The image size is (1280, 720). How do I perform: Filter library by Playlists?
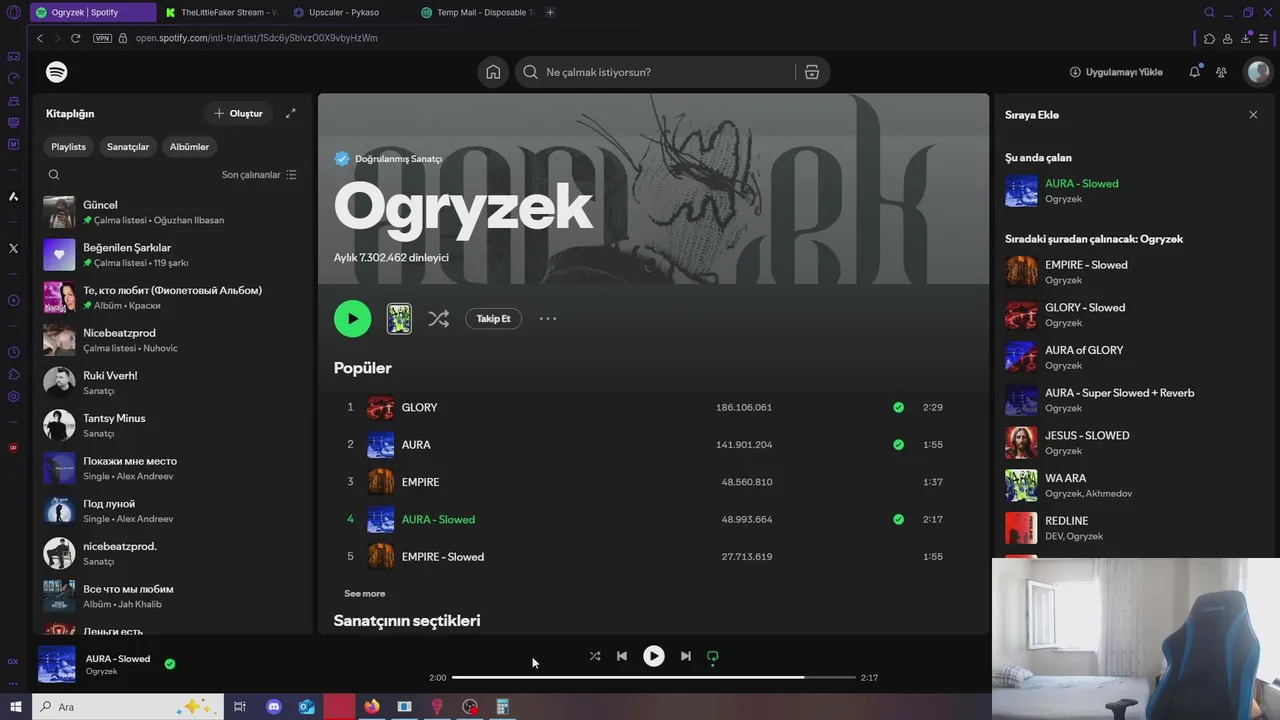(x=69, y=147)
